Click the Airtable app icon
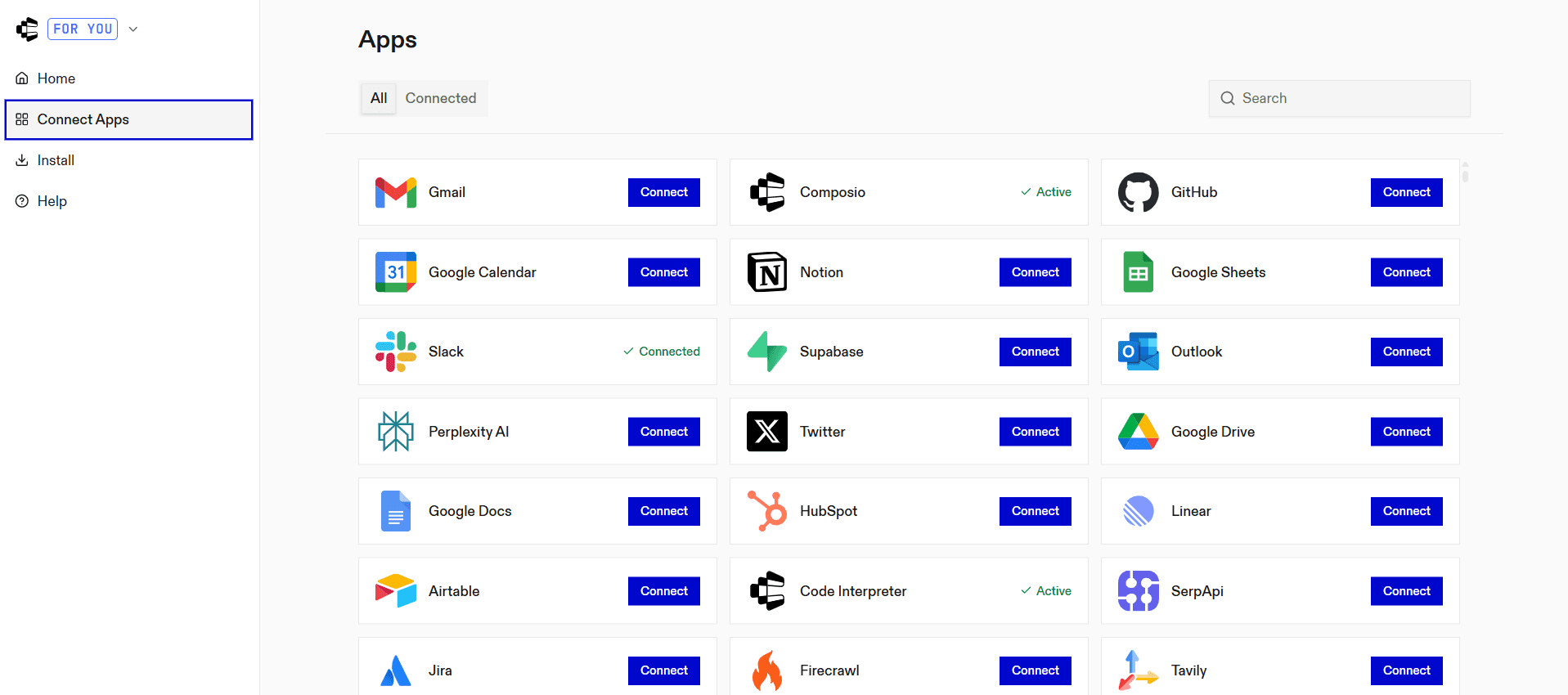This screenshot has height=695, width=1568. (x=396, y=591)
